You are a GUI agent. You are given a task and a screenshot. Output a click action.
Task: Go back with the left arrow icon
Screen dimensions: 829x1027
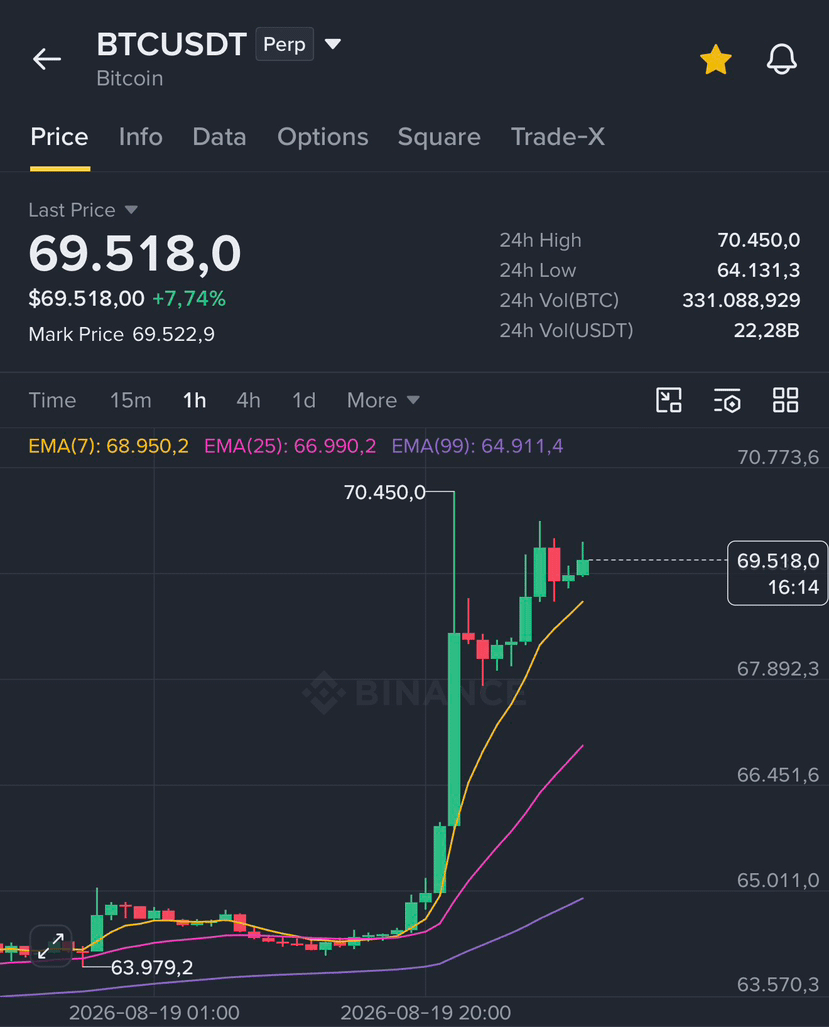46,59
